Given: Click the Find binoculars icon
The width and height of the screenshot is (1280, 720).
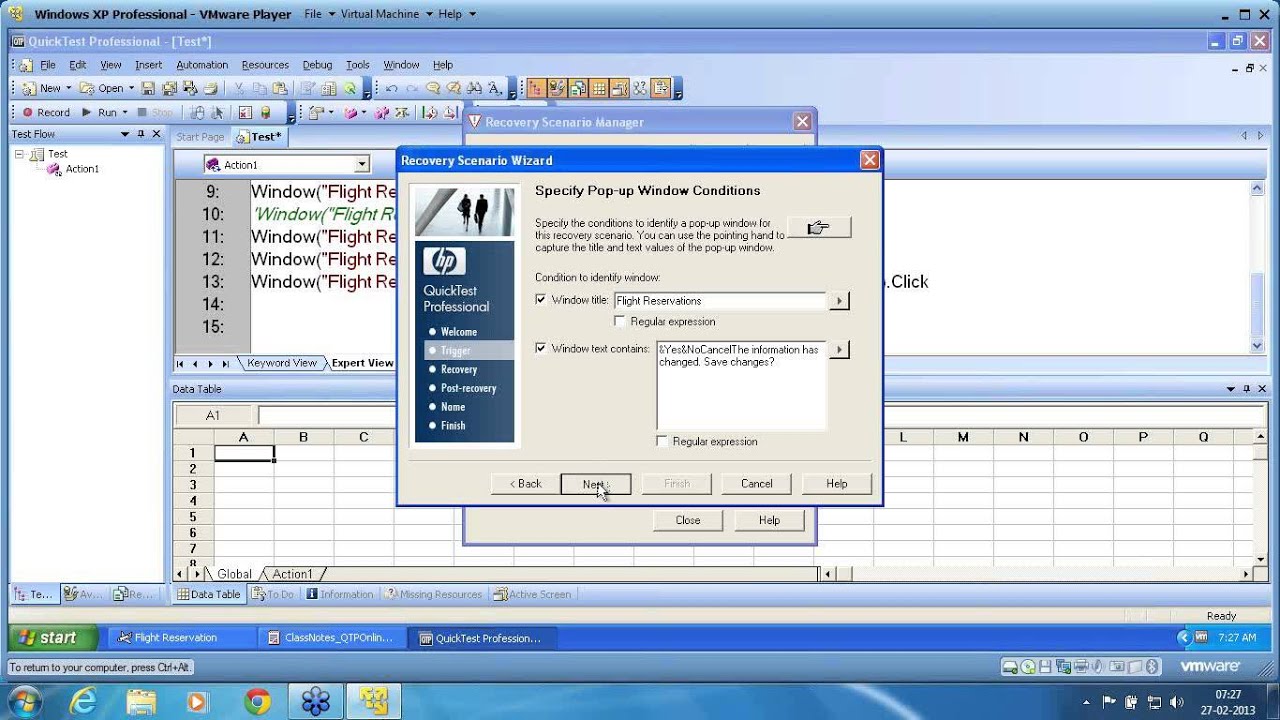Looking at the screenshot, I should pyautogui.click(x=474, y=88).
